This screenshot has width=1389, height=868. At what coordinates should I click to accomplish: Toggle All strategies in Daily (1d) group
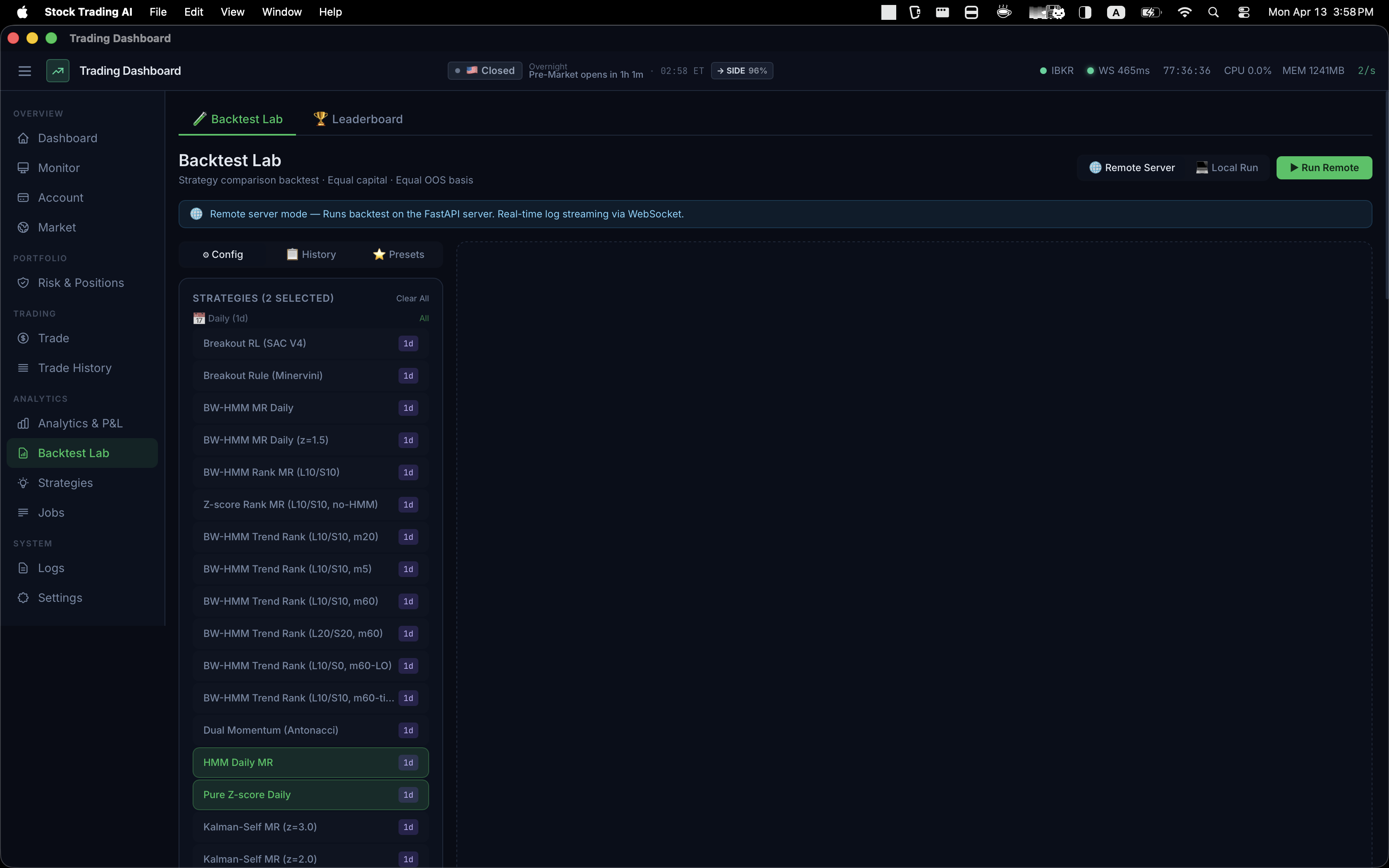tap(425, 318)
